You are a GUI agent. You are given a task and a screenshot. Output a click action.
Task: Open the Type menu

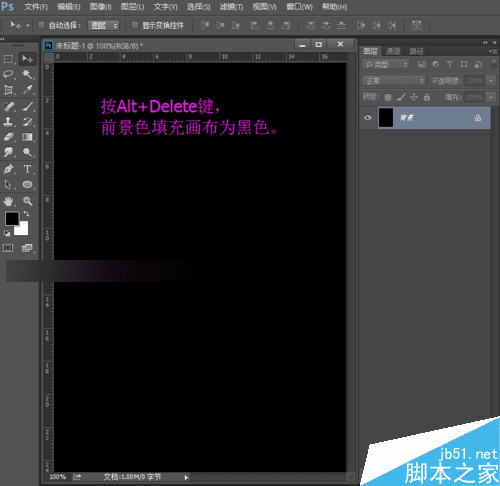pos(165,7)
